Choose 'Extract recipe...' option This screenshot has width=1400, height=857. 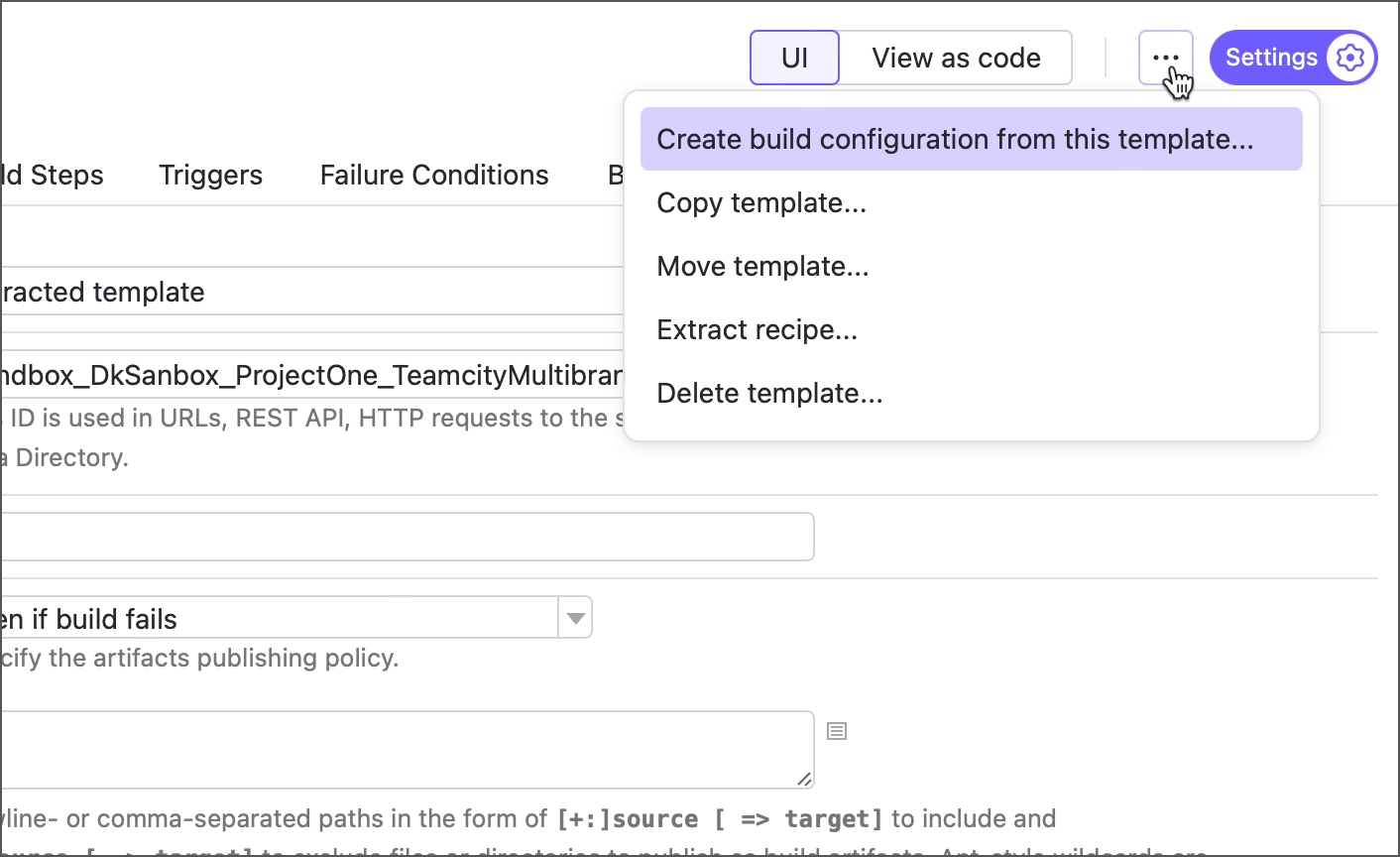[x=757, y=329]
